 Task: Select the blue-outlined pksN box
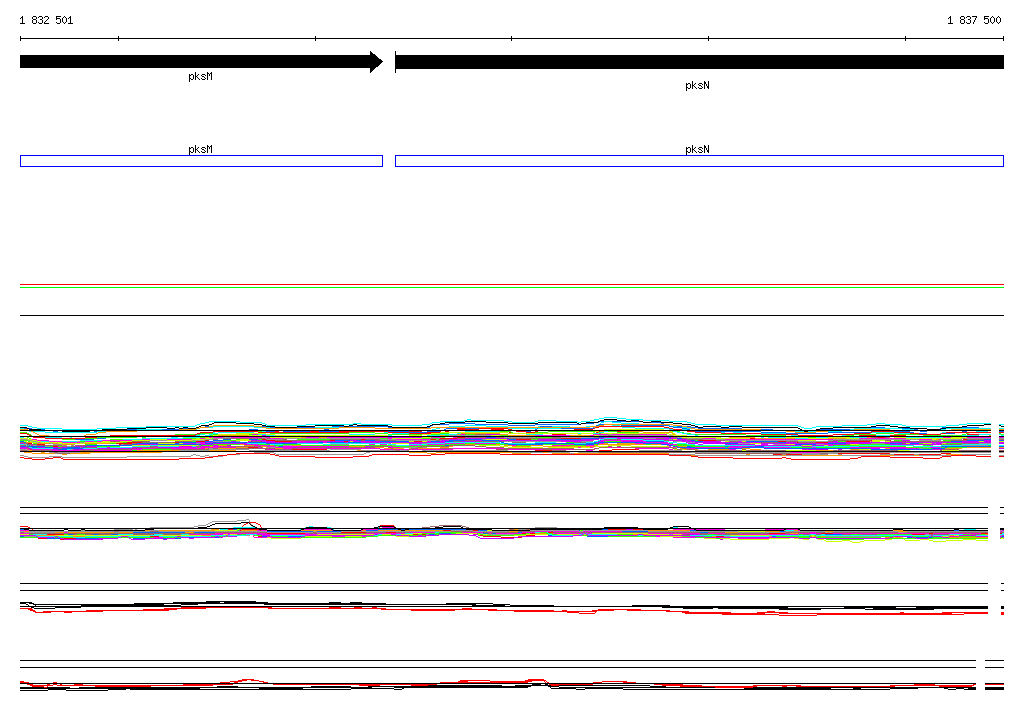[x=699, y=161]
